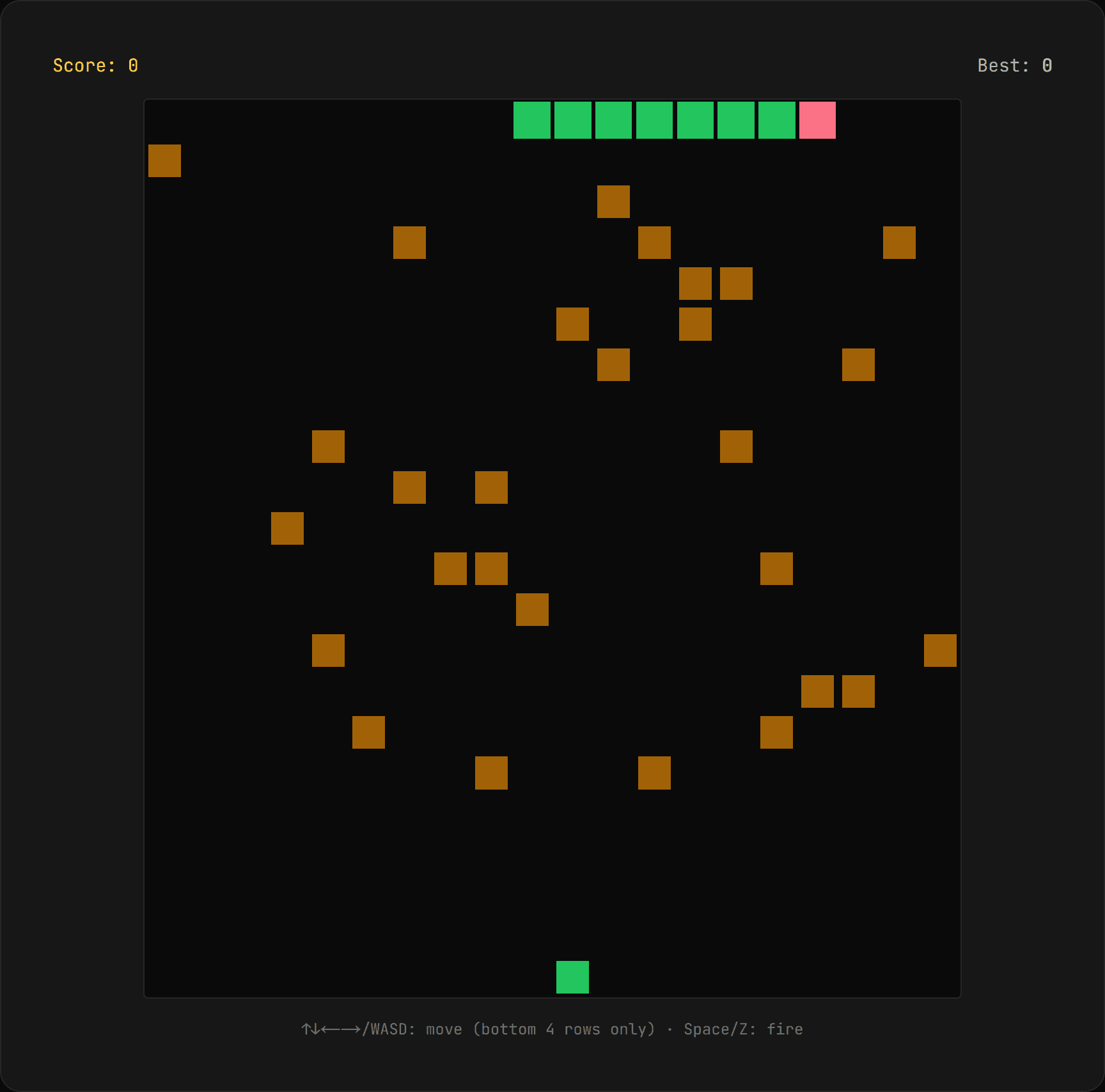Click the second green centipede segment from the tail
Viewport: 1105px width, 1092px height.
(x=572, y=120)
